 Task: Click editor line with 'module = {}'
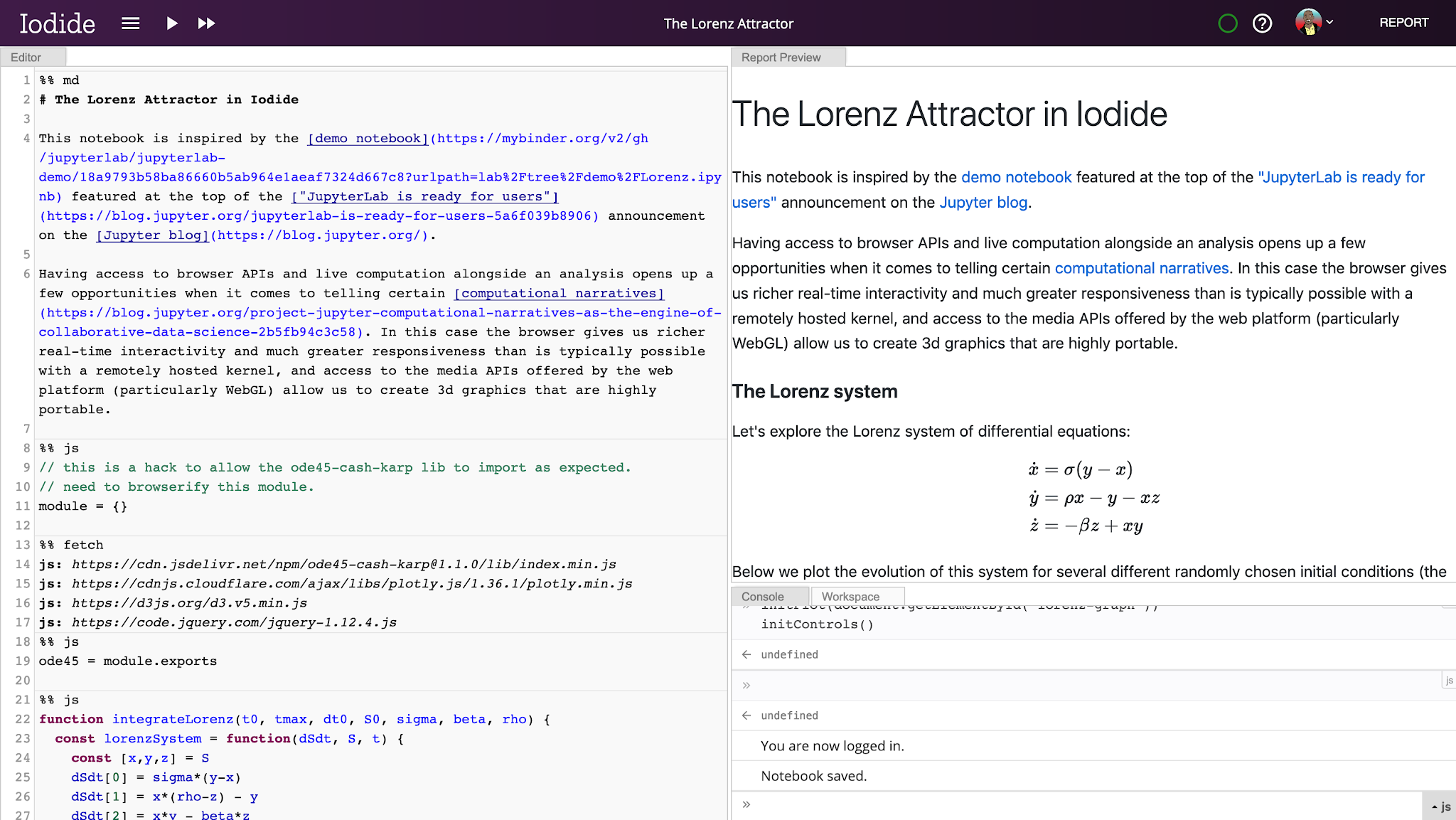coord(82,506)
